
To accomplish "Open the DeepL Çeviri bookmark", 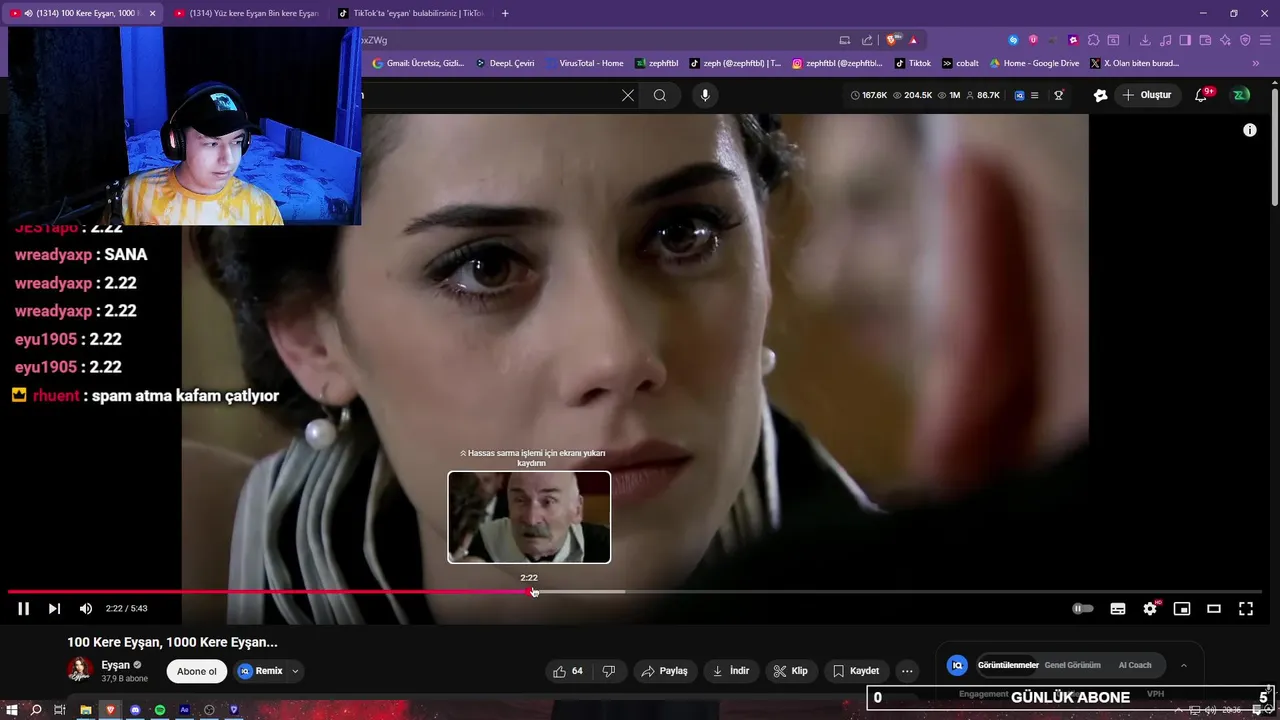I will tap(504, 63).
